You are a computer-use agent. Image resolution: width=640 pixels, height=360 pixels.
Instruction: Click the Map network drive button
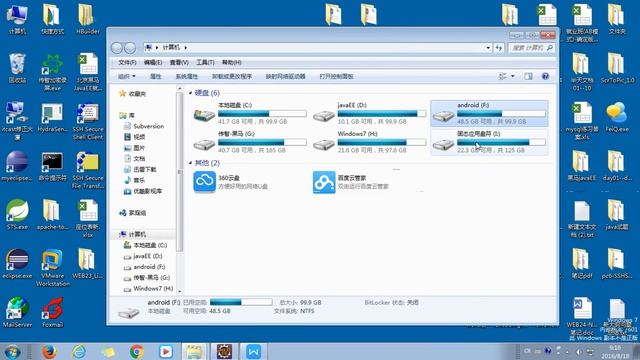coord(285,76)
